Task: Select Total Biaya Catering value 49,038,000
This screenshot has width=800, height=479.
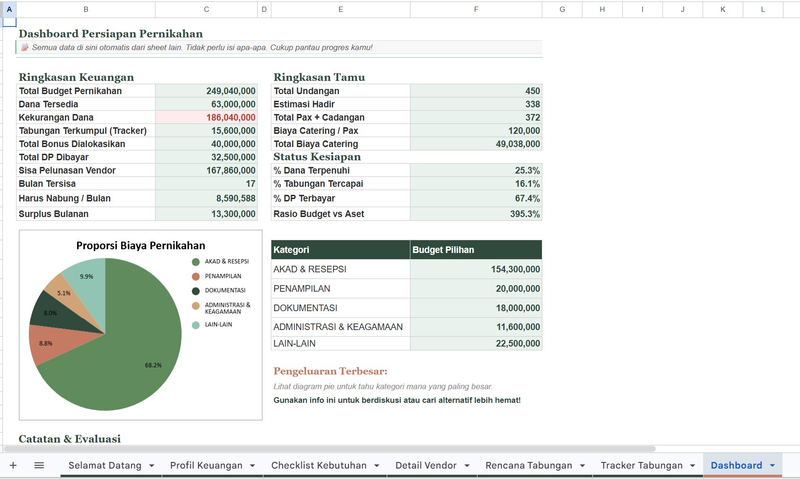Action: coord(476,144)
